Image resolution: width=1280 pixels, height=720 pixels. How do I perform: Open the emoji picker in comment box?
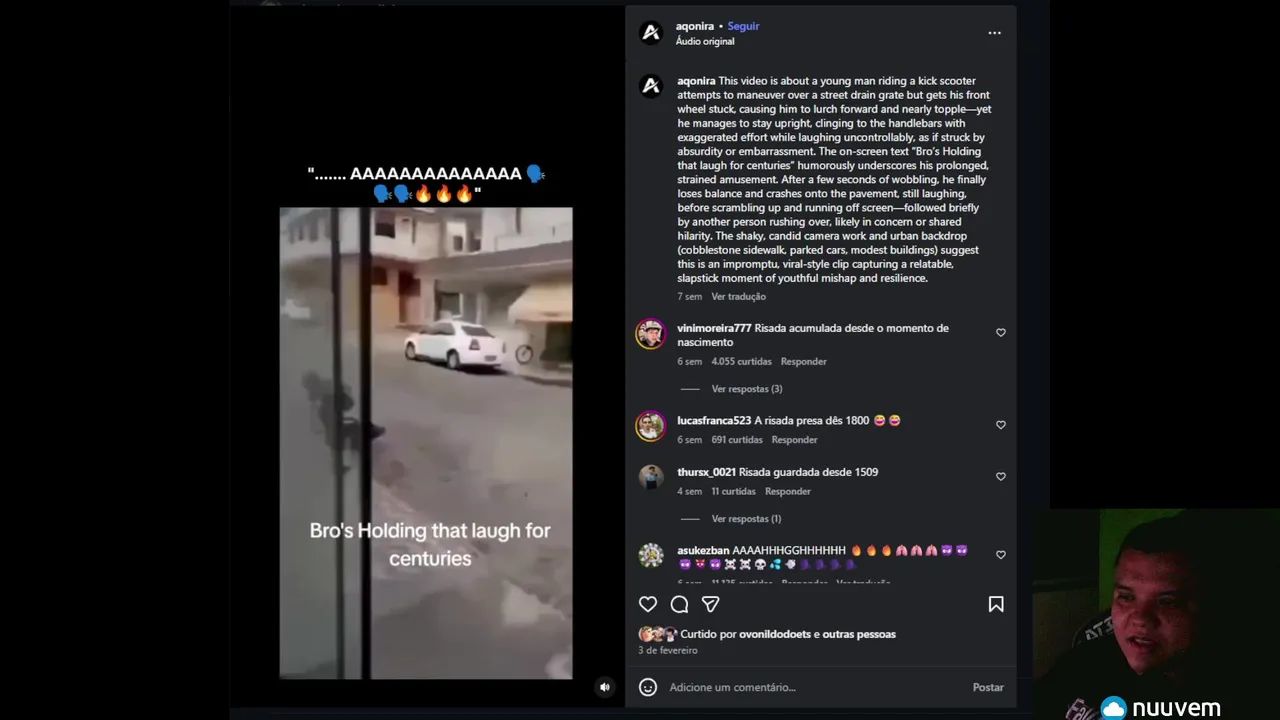click(x=648, y=687)
